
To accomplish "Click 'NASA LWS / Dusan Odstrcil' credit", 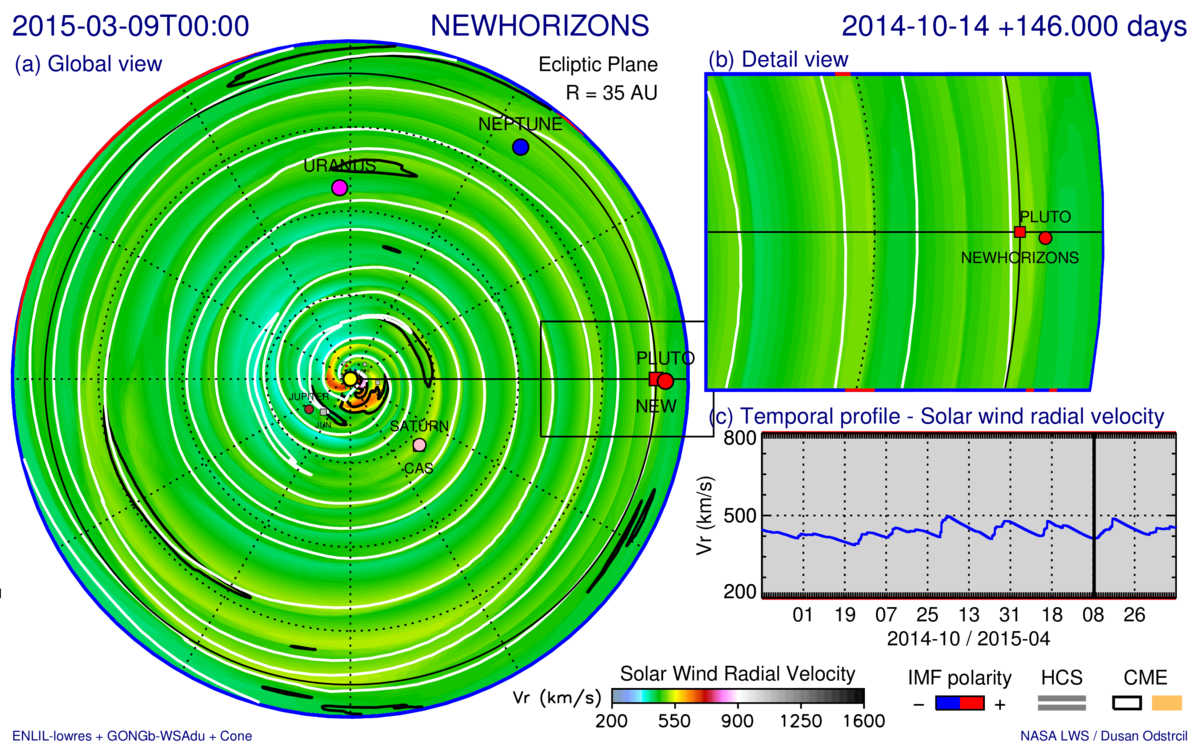I will click(1104, 736).
